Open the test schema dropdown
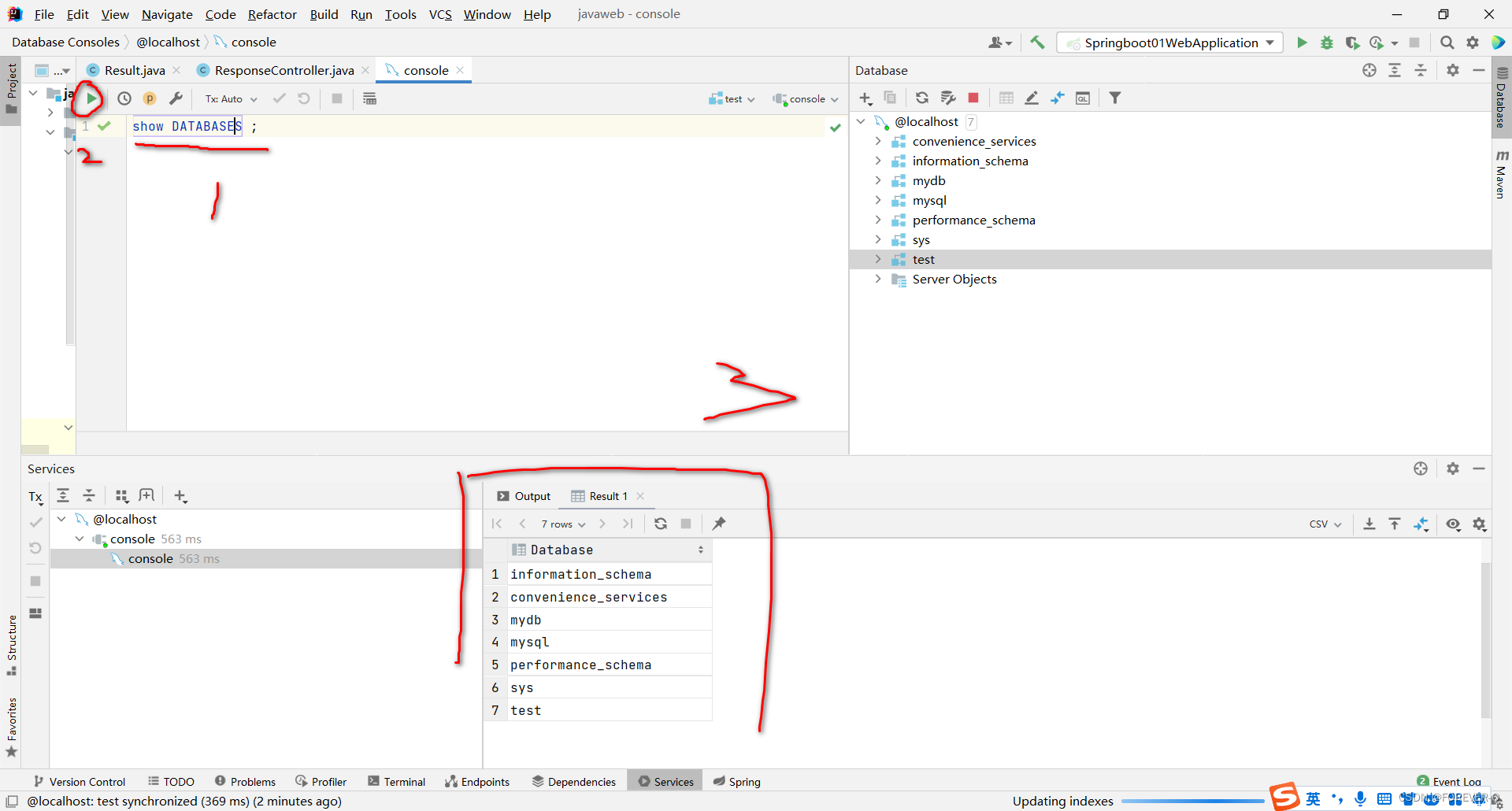The width and height of the screenshot is (1512, 811). (x=732, y=98)
